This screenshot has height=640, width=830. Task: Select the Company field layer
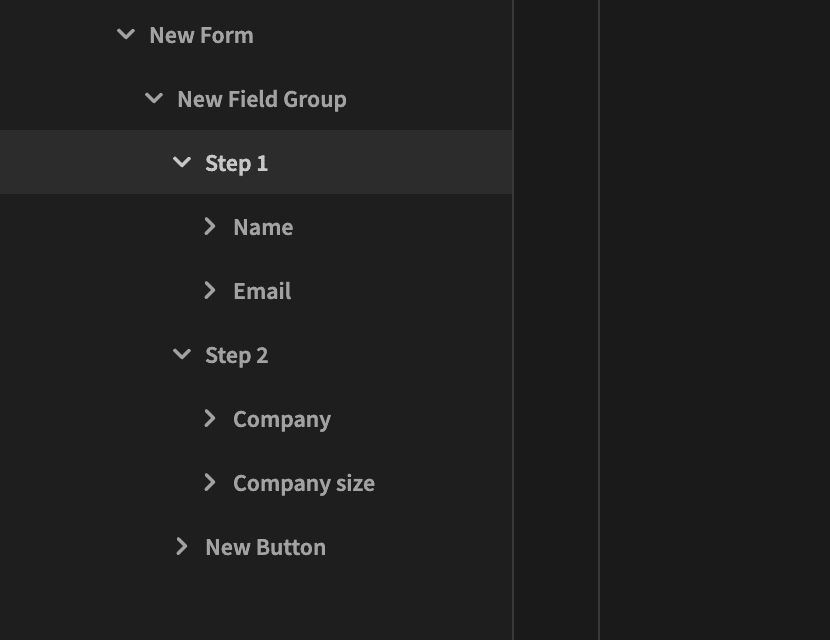click(x=282, y=420)
